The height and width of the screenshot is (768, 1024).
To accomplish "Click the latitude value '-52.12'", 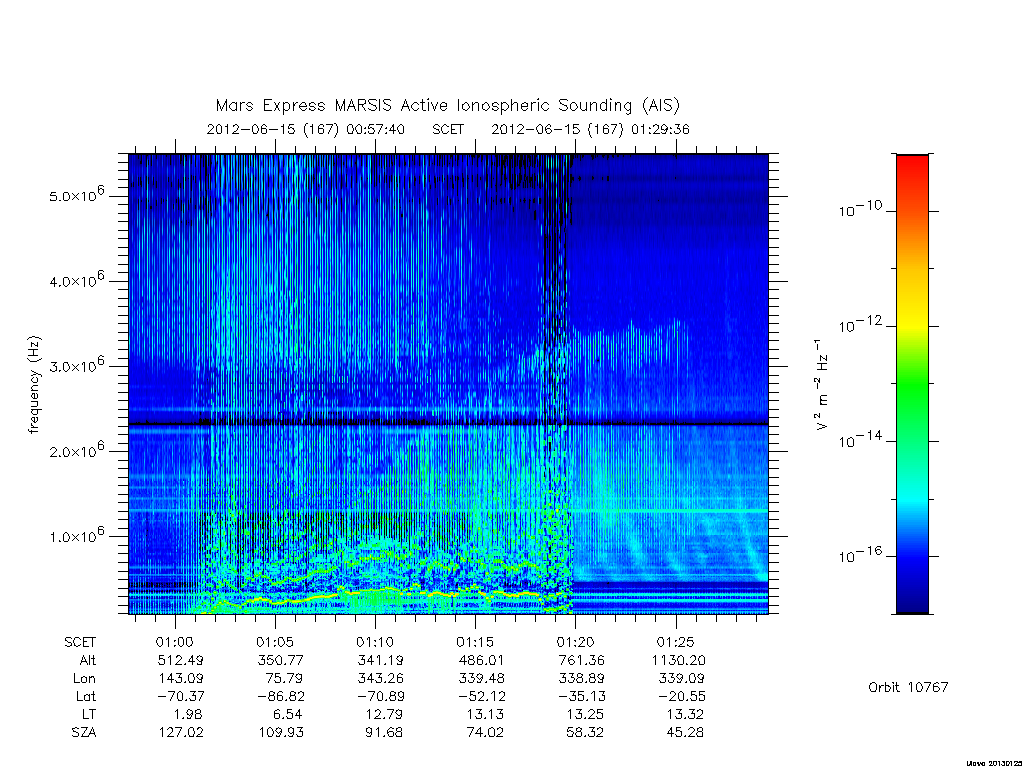I will (x=481, y=696).
